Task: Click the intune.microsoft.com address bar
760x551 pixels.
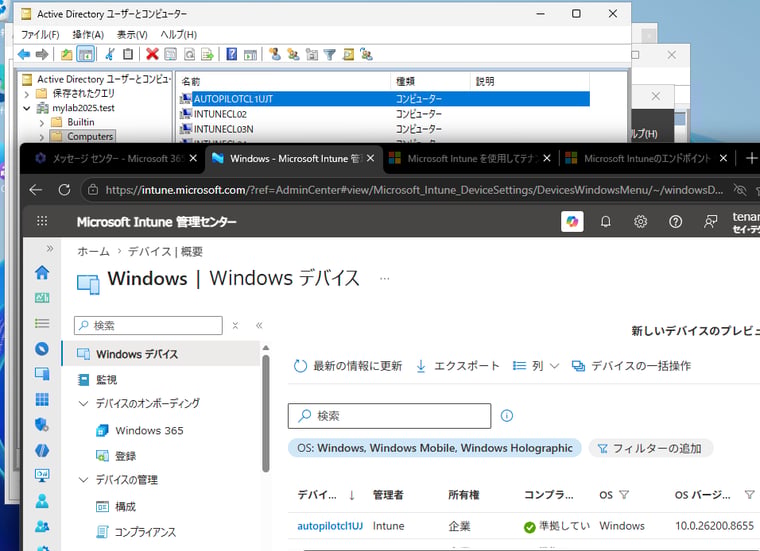Action: point(414,190)
